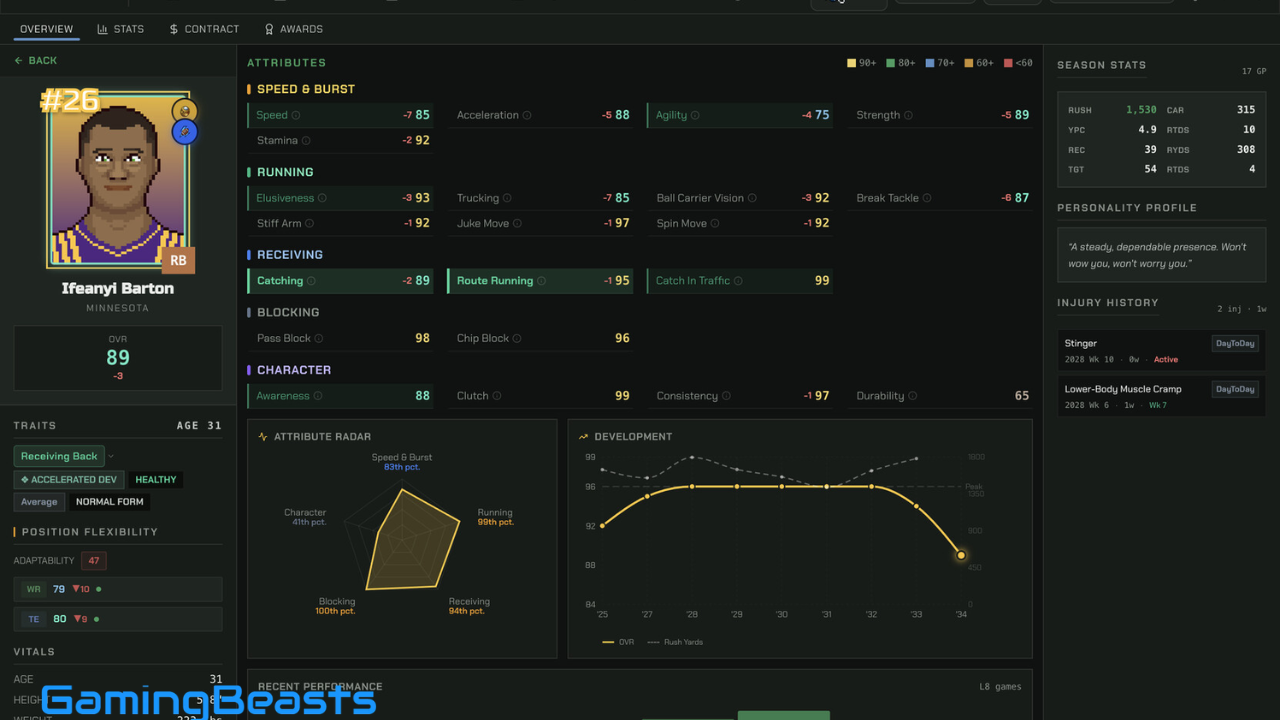This screenshot has width=1280, height=720.
Task: Click the Acceleration info icon
Action: [527, 115]
